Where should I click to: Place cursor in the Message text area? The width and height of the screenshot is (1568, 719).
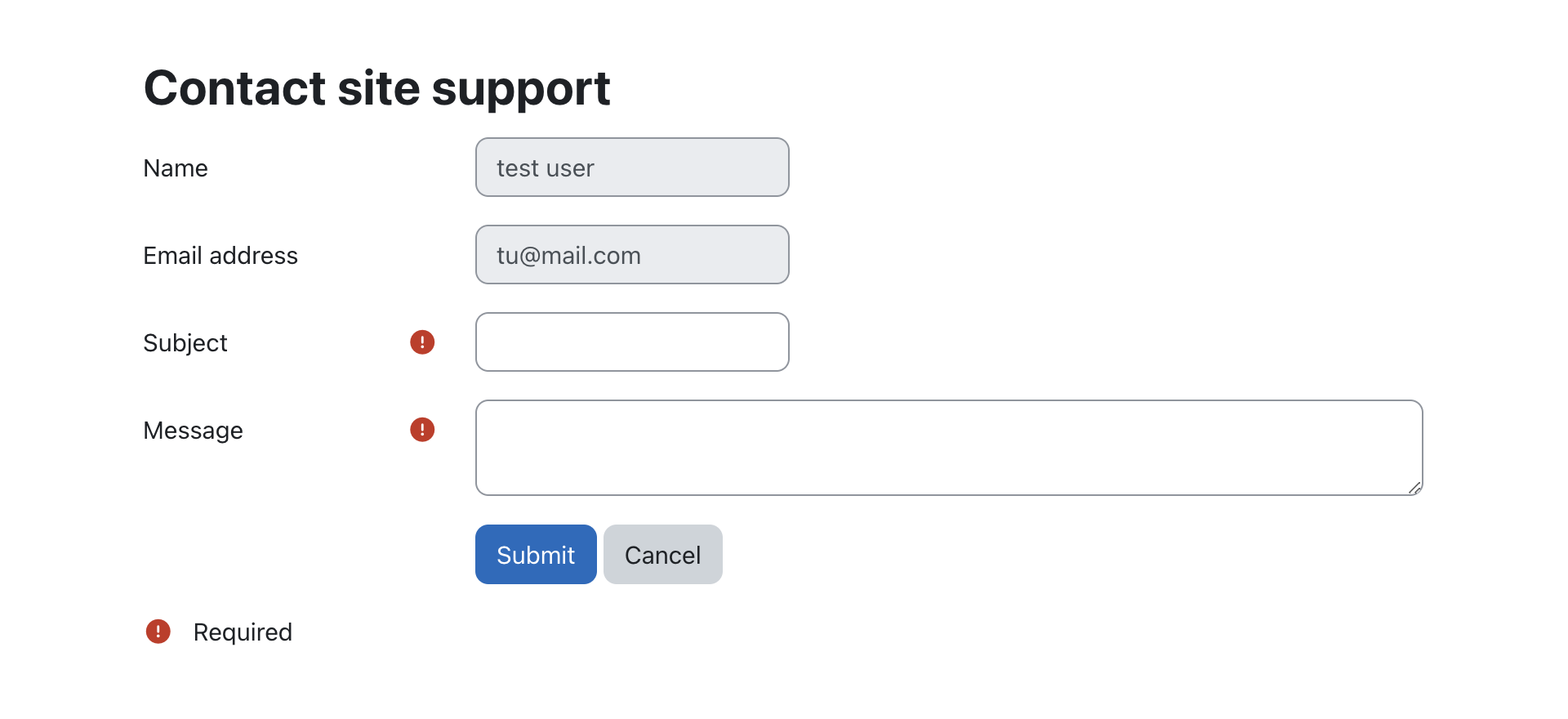[x=949, y=448]
